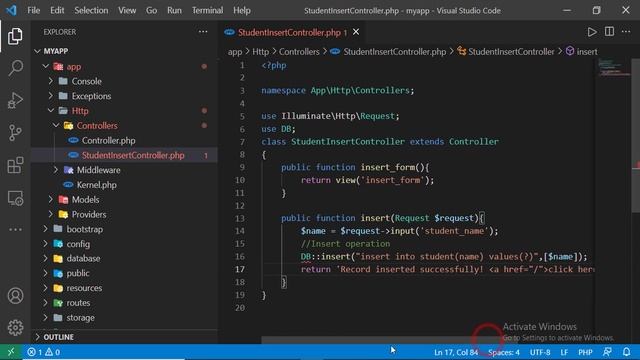The image size is (640, 360).
Task: Open the Remote Explorer view
Action: click(x=15, y=198)
